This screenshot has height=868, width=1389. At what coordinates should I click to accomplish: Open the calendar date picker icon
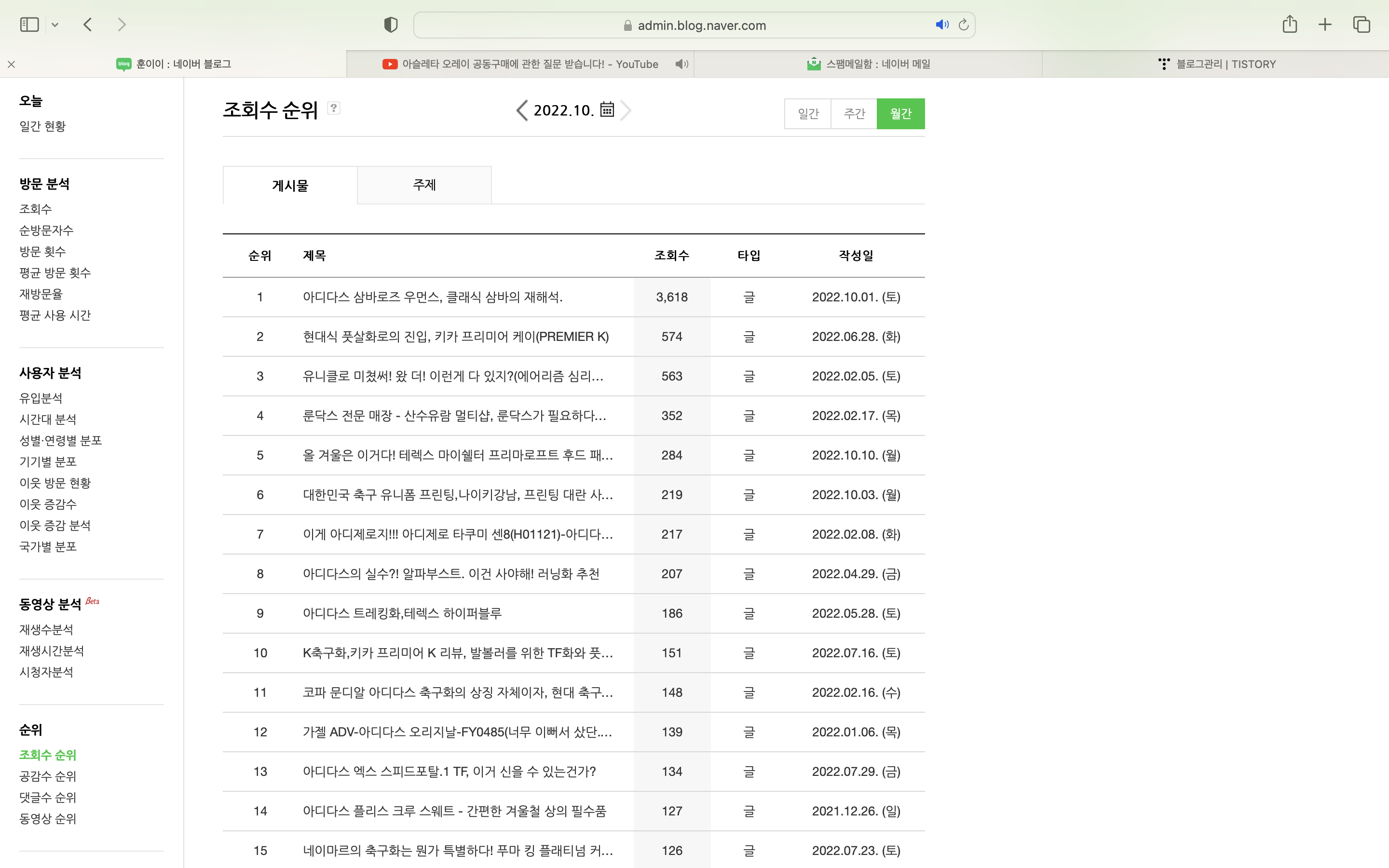607,109
